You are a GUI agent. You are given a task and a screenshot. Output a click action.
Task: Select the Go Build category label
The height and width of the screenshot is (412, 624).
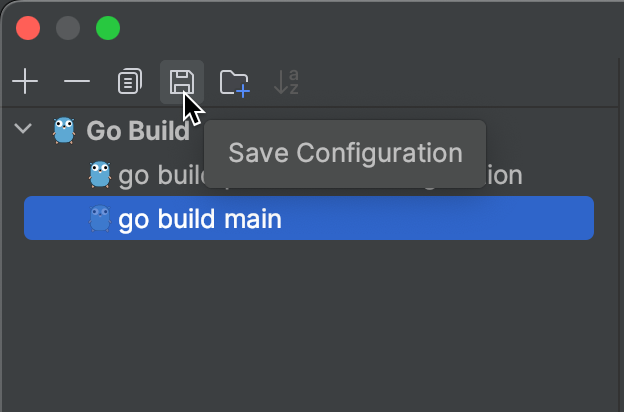click(x=138, y=131)
